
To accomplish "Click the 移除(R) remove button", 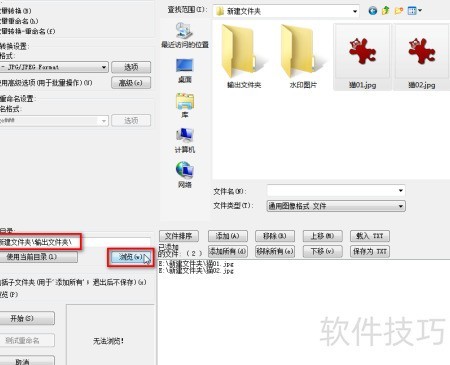I will click(275, 236).
